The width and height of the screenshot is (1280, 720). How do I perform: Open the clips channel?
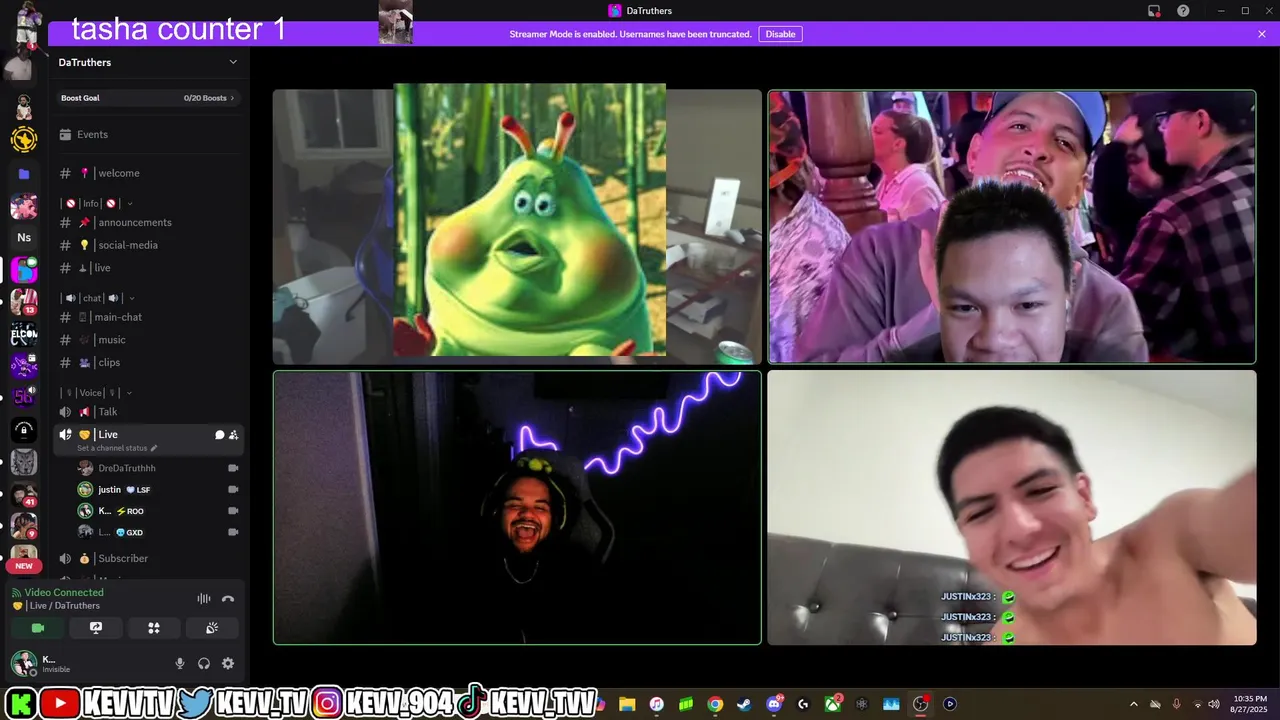coord(148,363)
